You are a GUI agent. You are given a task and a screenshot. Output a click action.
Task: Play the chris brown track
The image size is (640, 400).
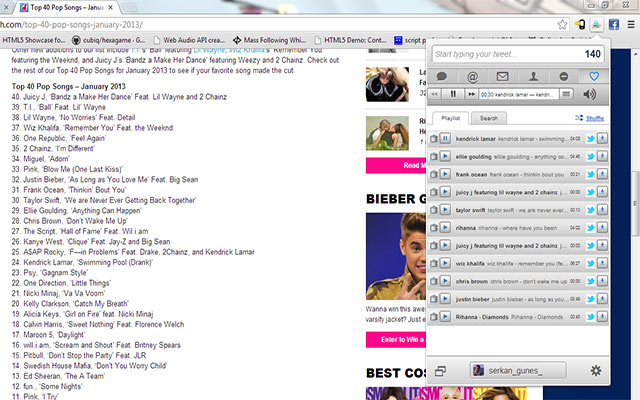pos(445,281)
